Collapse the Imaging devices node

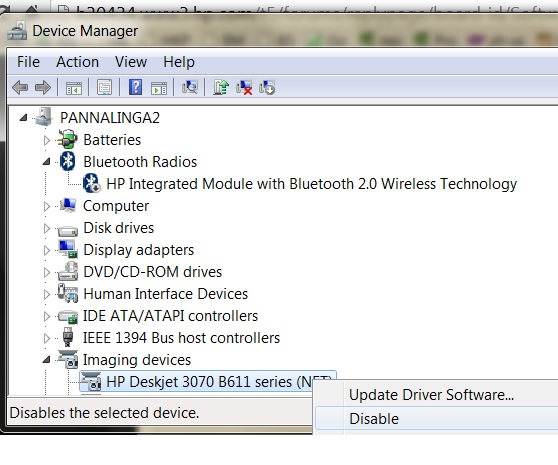pos(47,360)
